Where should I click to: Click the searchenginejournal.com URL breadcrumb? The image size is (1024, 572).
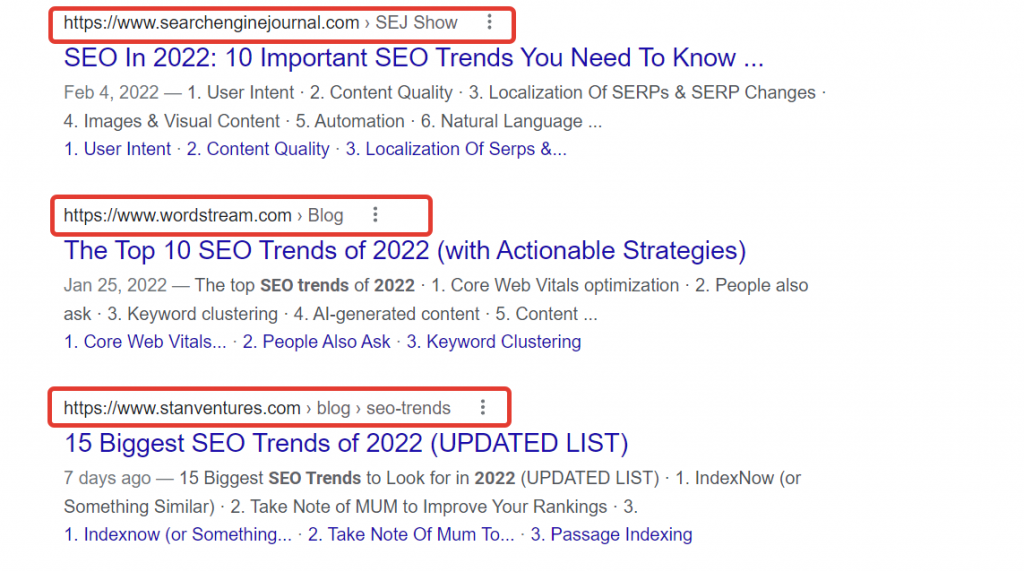(260, 22)
